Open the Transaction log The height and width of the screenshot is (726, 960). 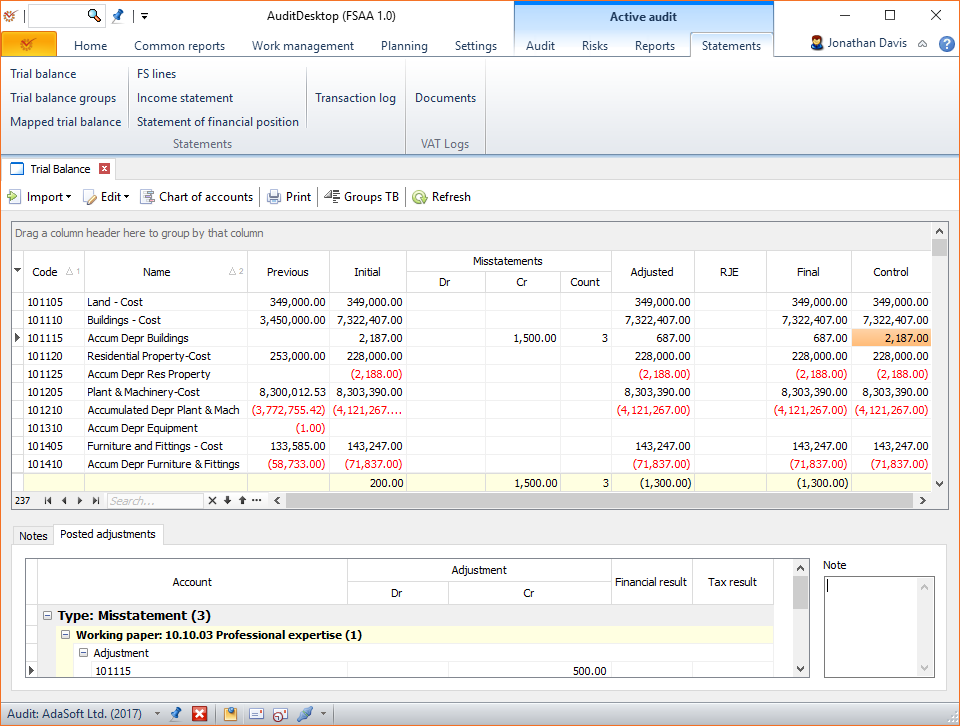355,97
